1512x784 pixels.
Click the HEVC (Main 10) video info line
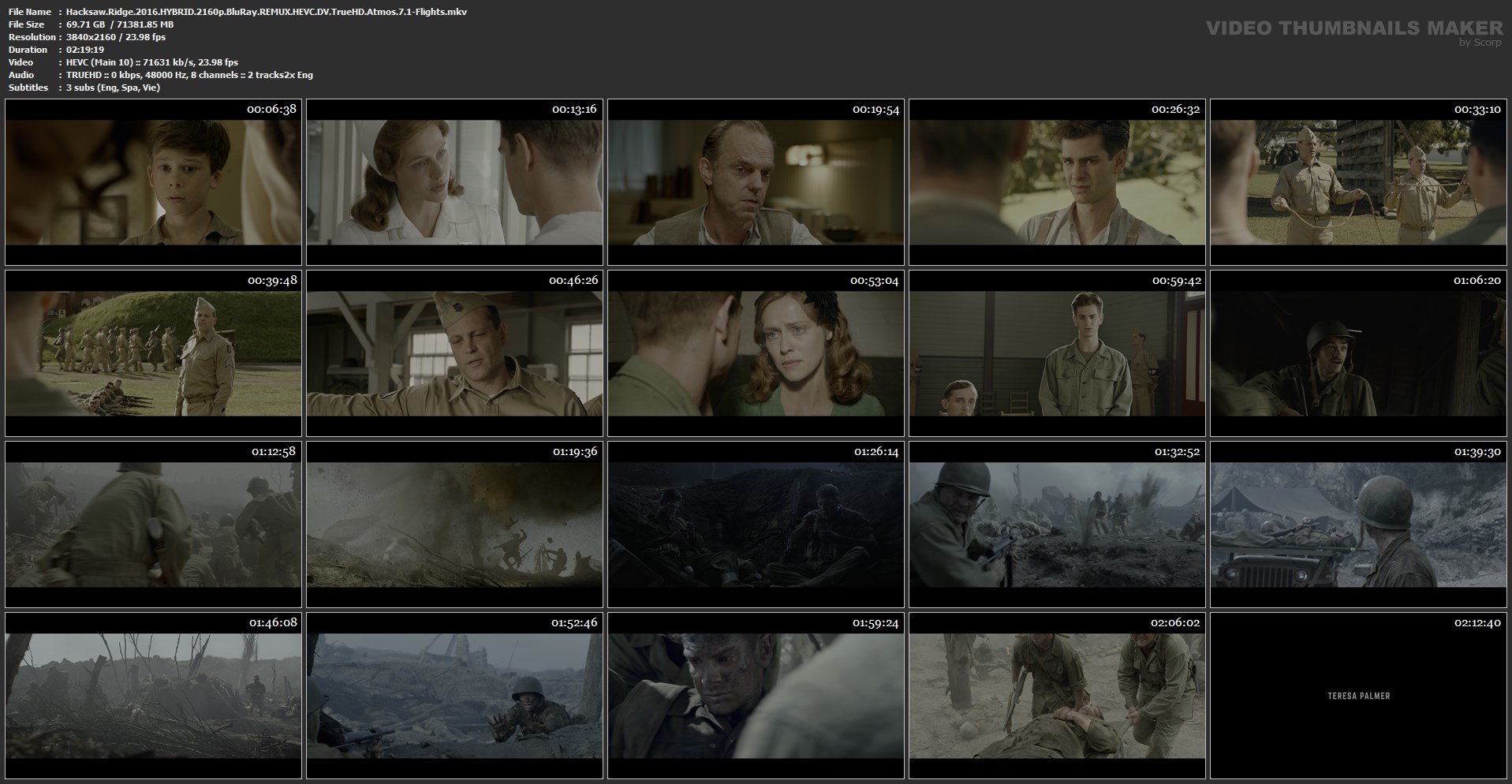[152, 62]
